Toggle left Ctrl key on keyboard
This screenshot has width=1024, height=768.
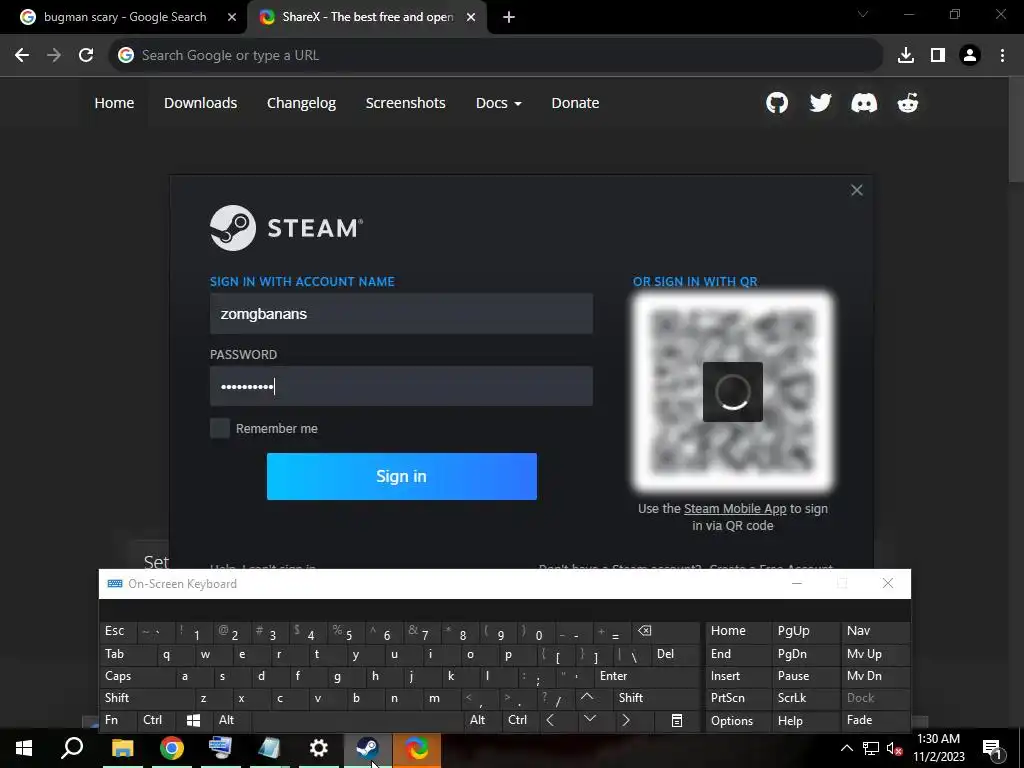tap(156, 720)
